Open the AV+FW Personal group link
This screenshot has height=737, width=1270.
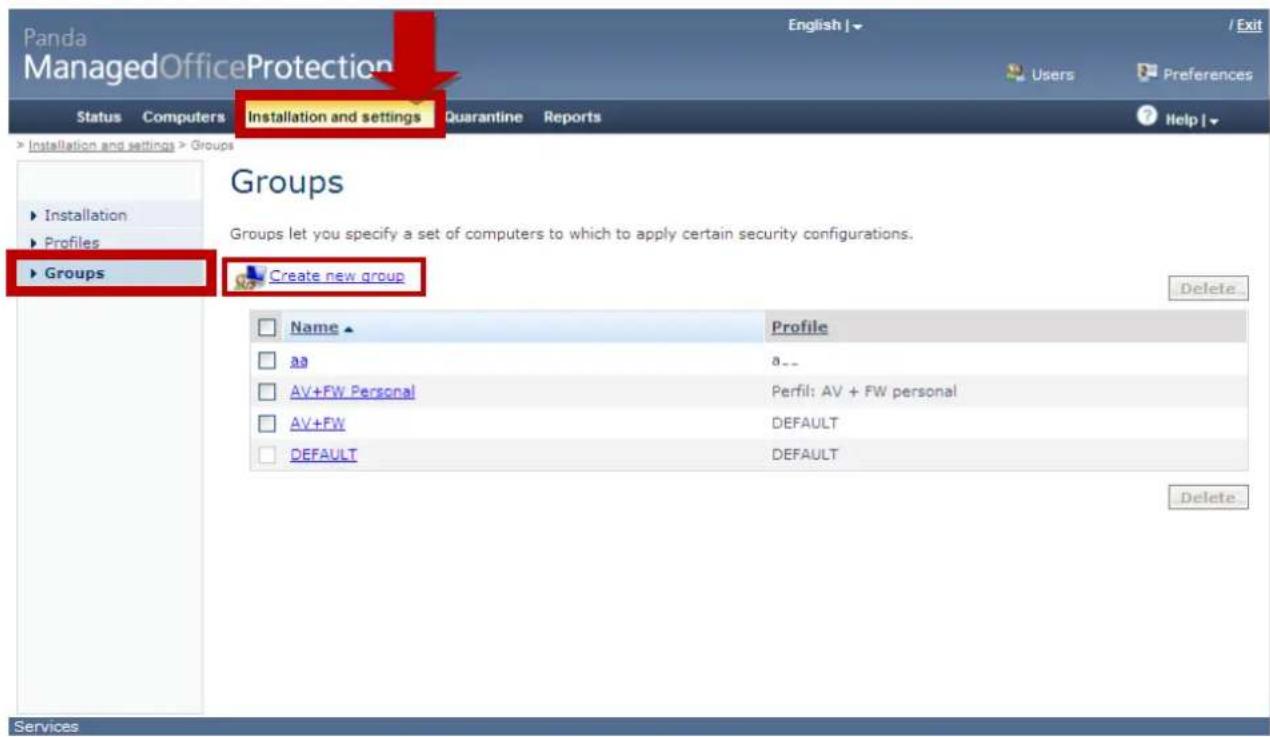point(352,392)
